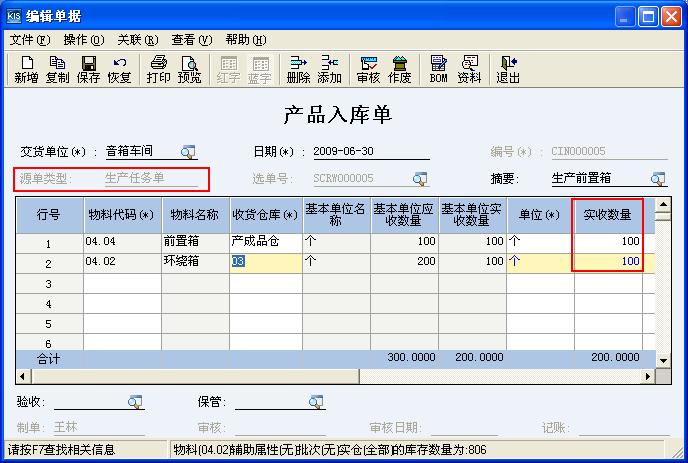Viewport: 688px width, 463px height.
Task: Click the 复制 (Copy) toolbar icon
Action: tap(57, 69)
